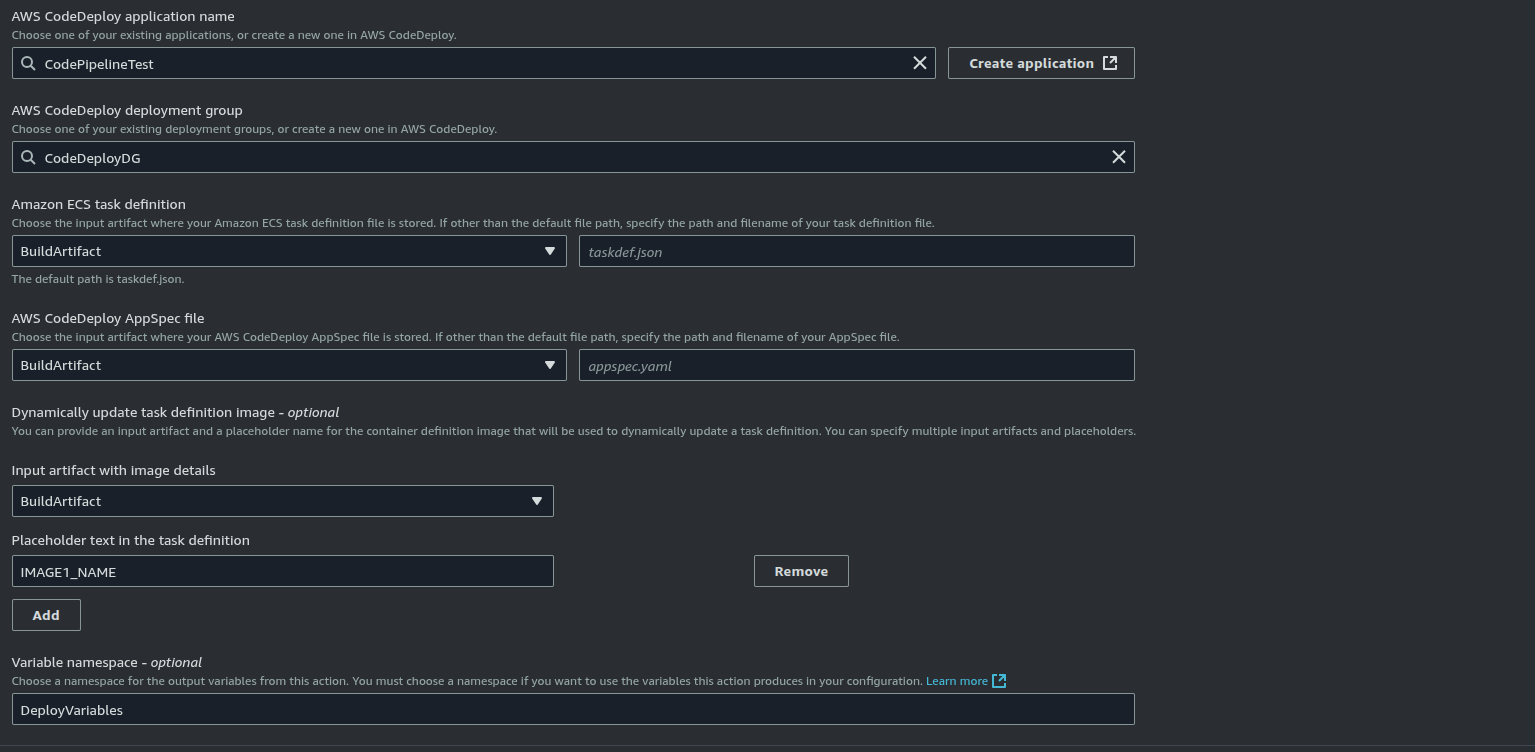Click the Add button

pos(46,615)
